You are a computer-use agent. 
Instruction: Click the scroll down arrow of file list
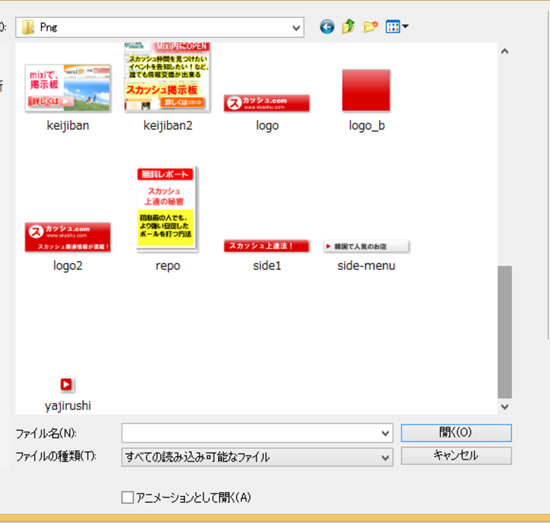click(505, 407)
